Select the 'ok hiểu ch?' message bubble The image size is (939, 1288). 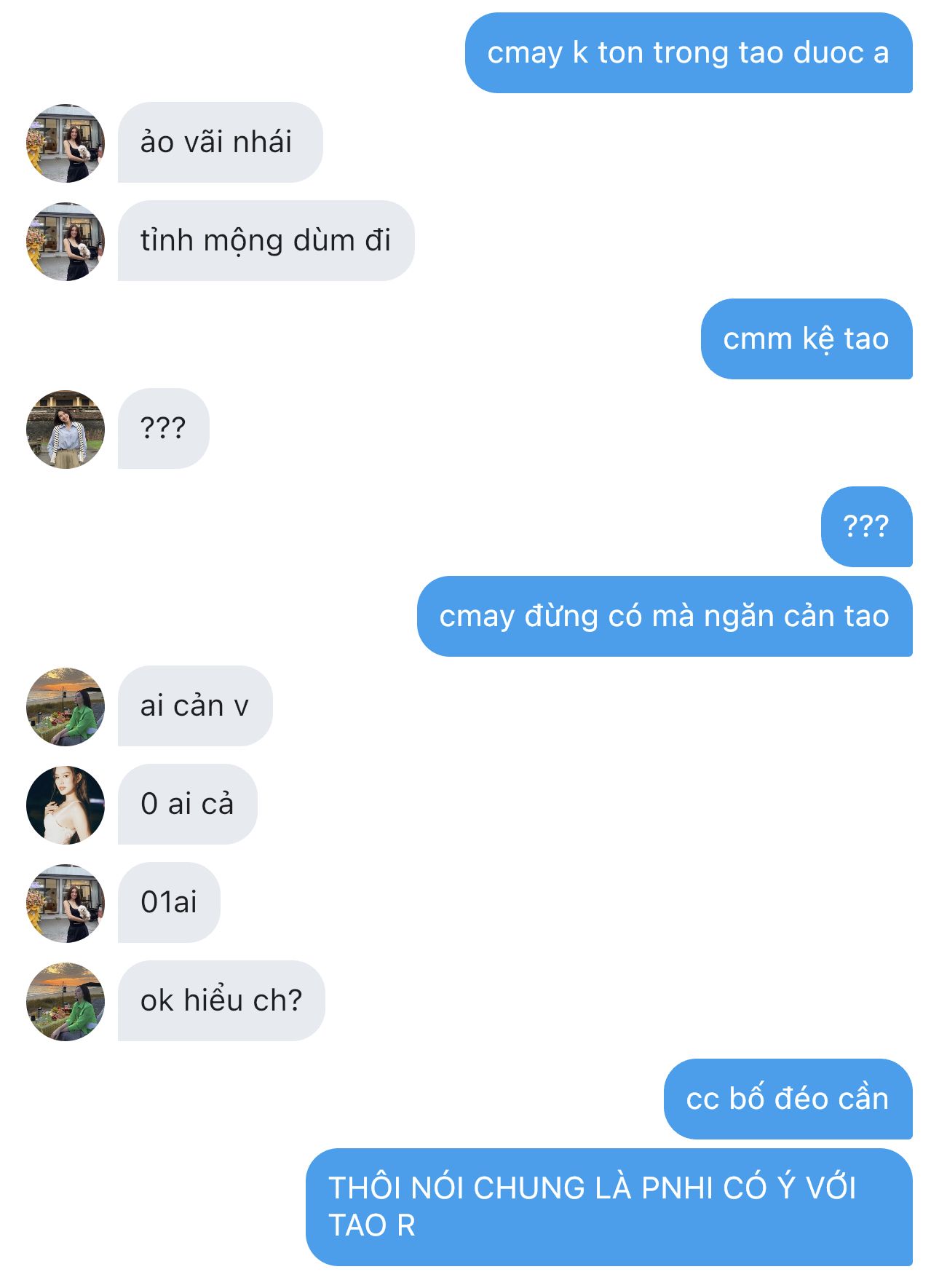coord(221,1000)
